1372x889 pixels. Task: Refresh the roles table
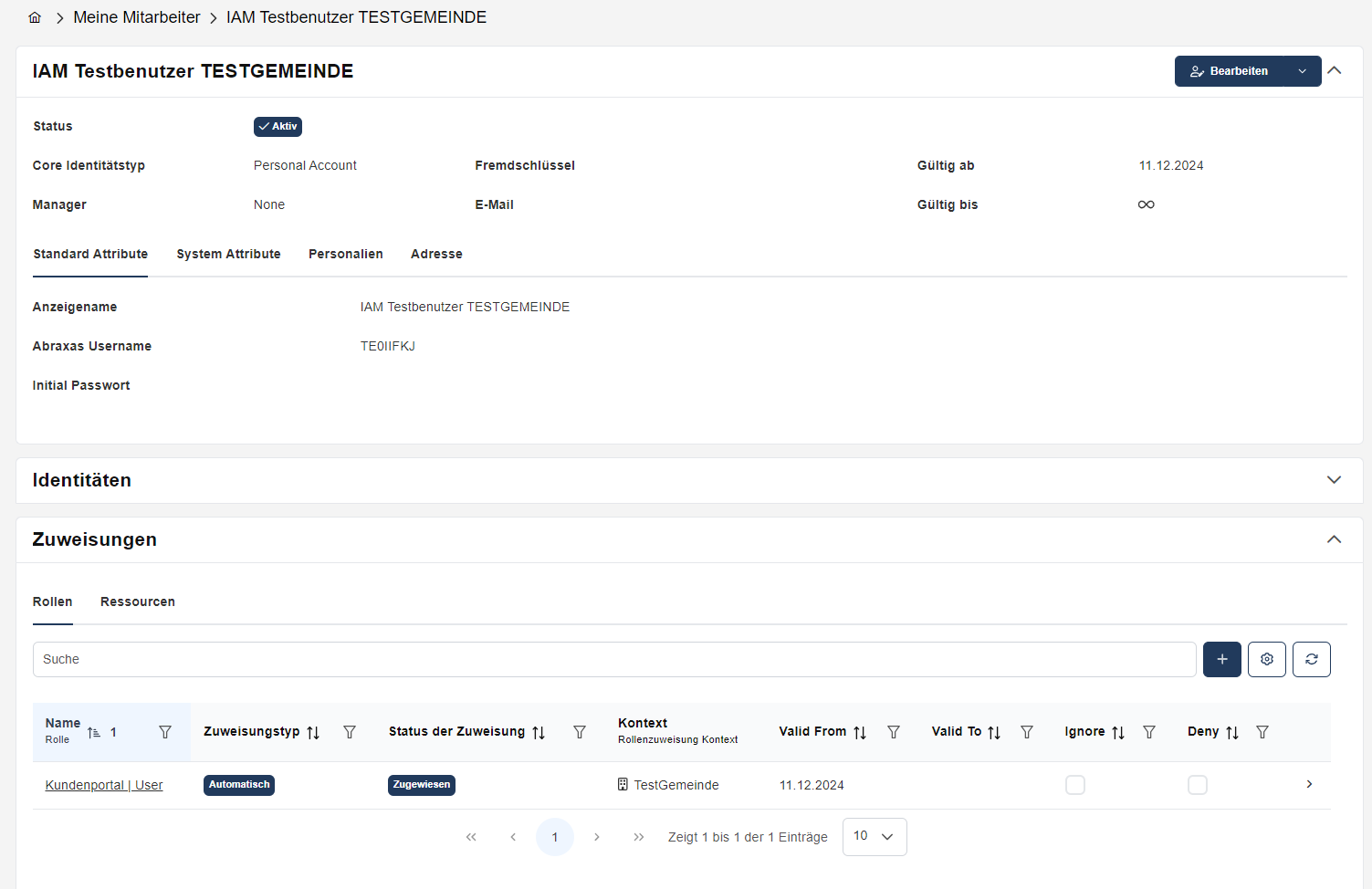[1311, 659]
